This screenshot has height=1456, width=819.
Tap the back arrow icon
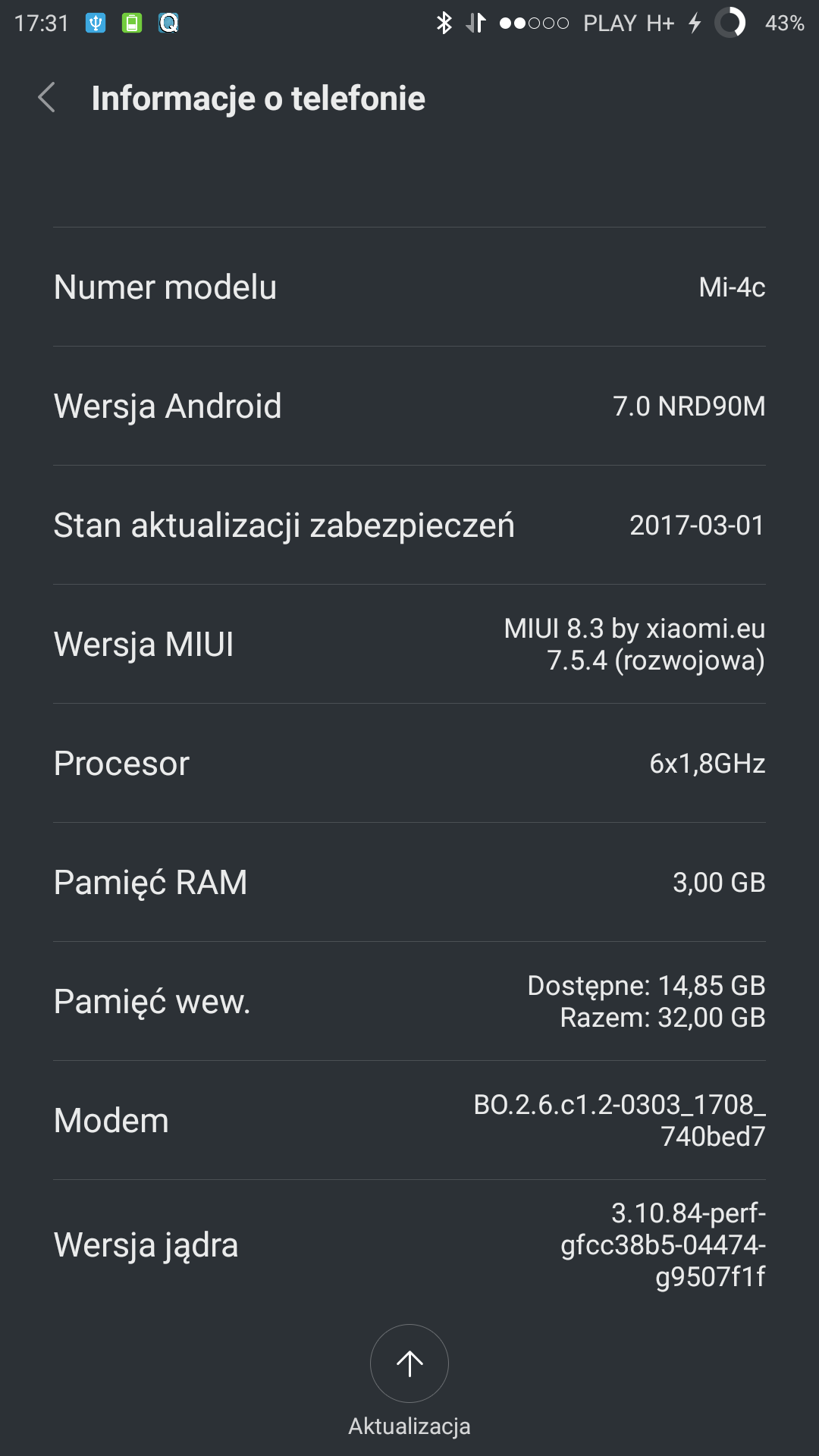click(47, 98)
